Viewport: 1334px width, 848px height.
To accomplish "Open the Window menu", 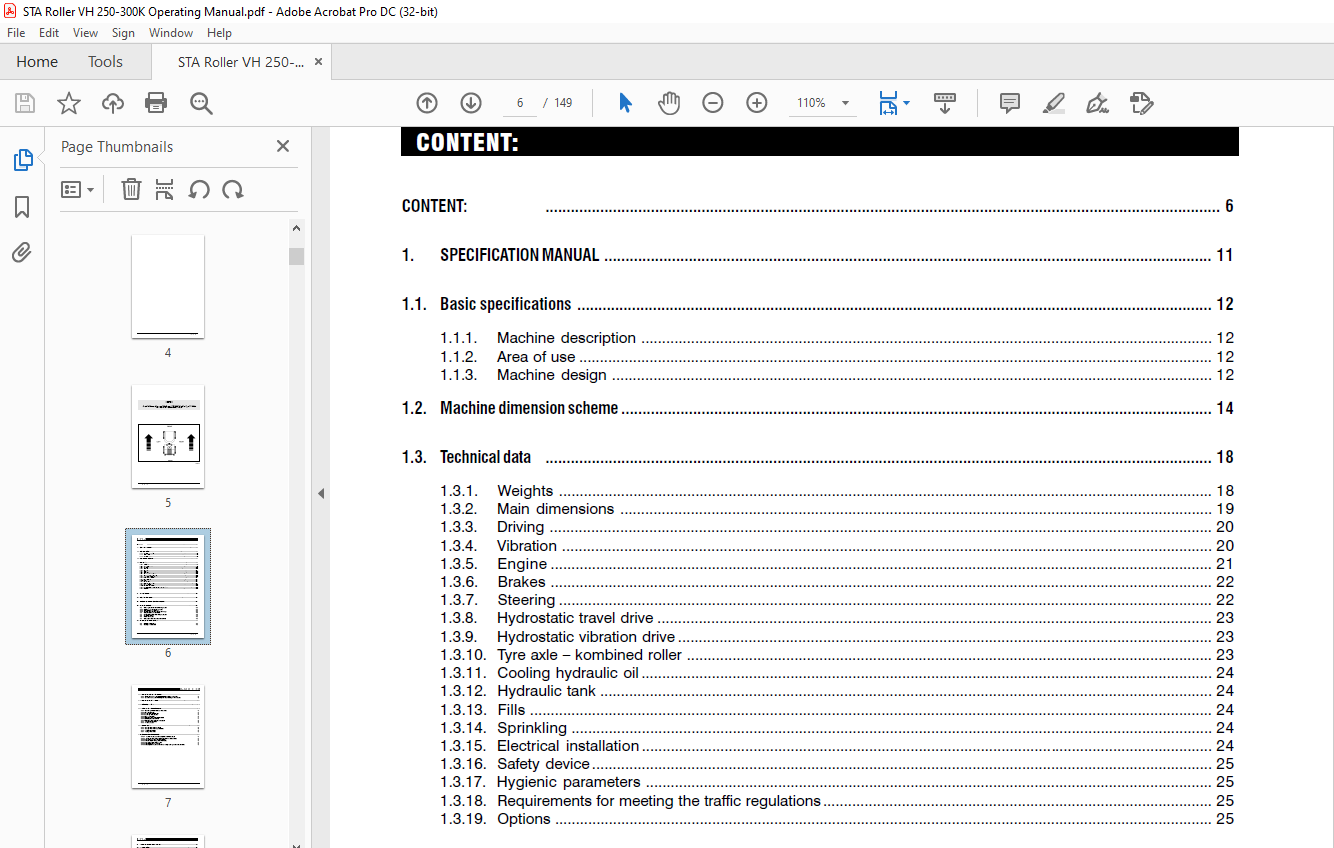I will (x=171, y=33).
